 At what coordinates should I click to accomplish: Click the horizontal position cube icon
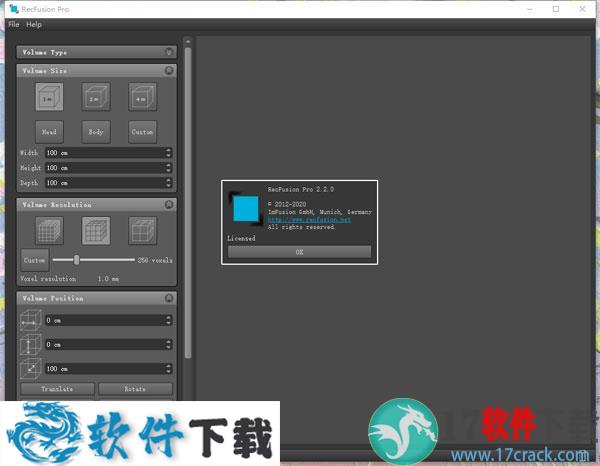[31, 320]
